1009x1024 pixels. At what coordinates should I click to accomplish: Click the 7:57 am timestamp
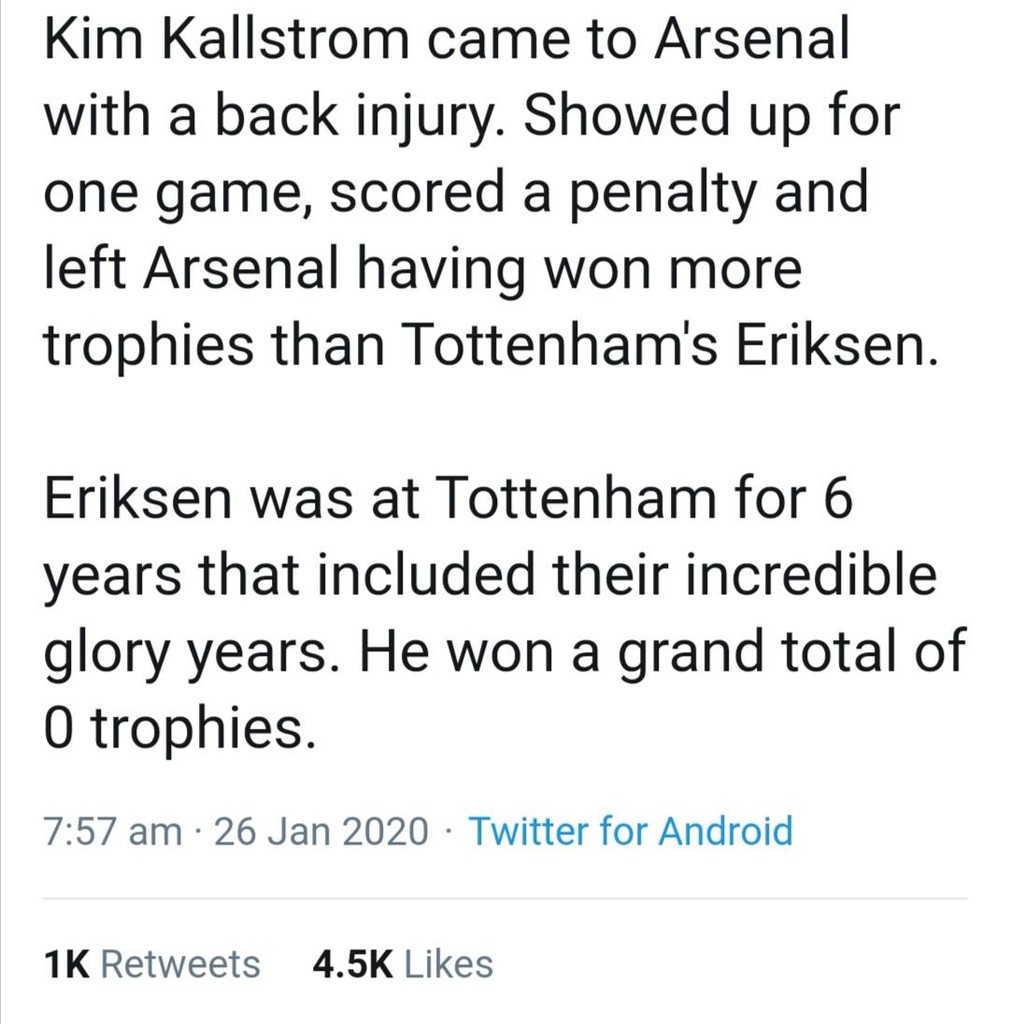click(112, 832)
